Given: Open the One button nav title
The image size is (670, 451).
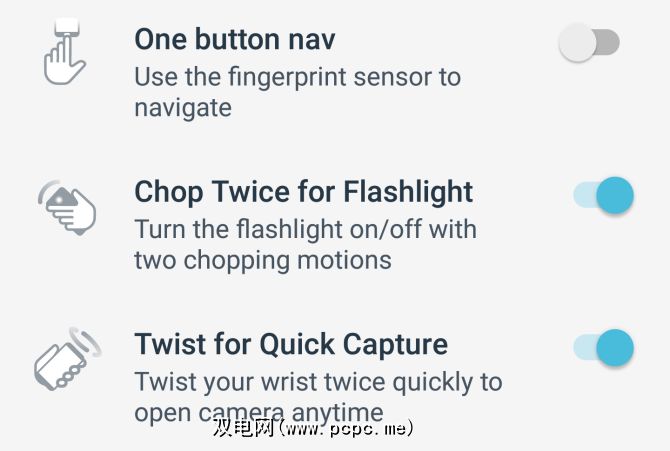Looking at the screenshot, I should tap(235, 40).
